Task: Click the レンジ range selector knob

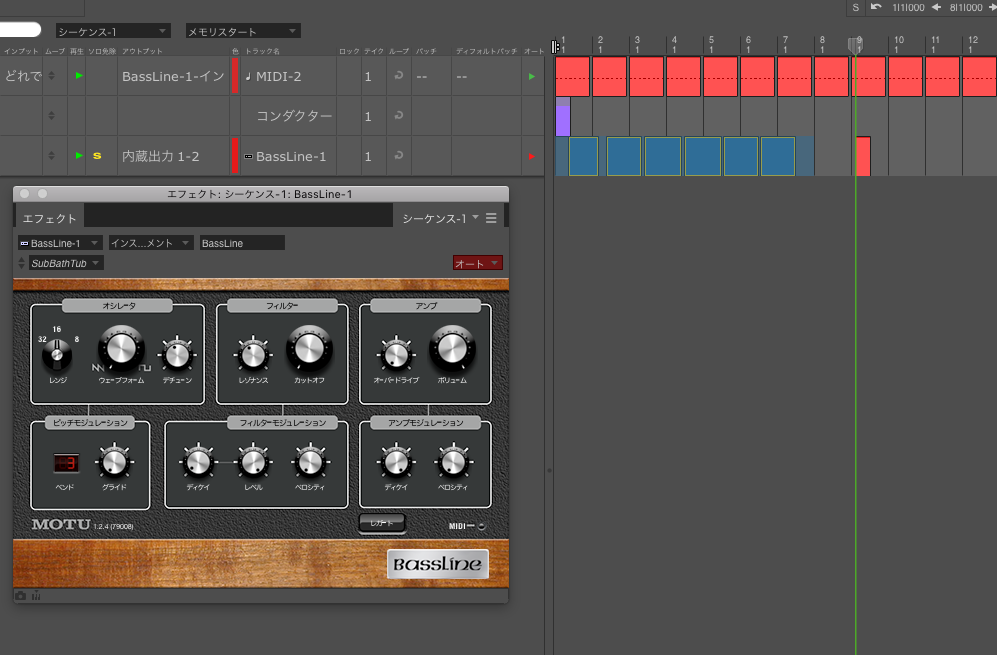Action: (x=57, y=354)
